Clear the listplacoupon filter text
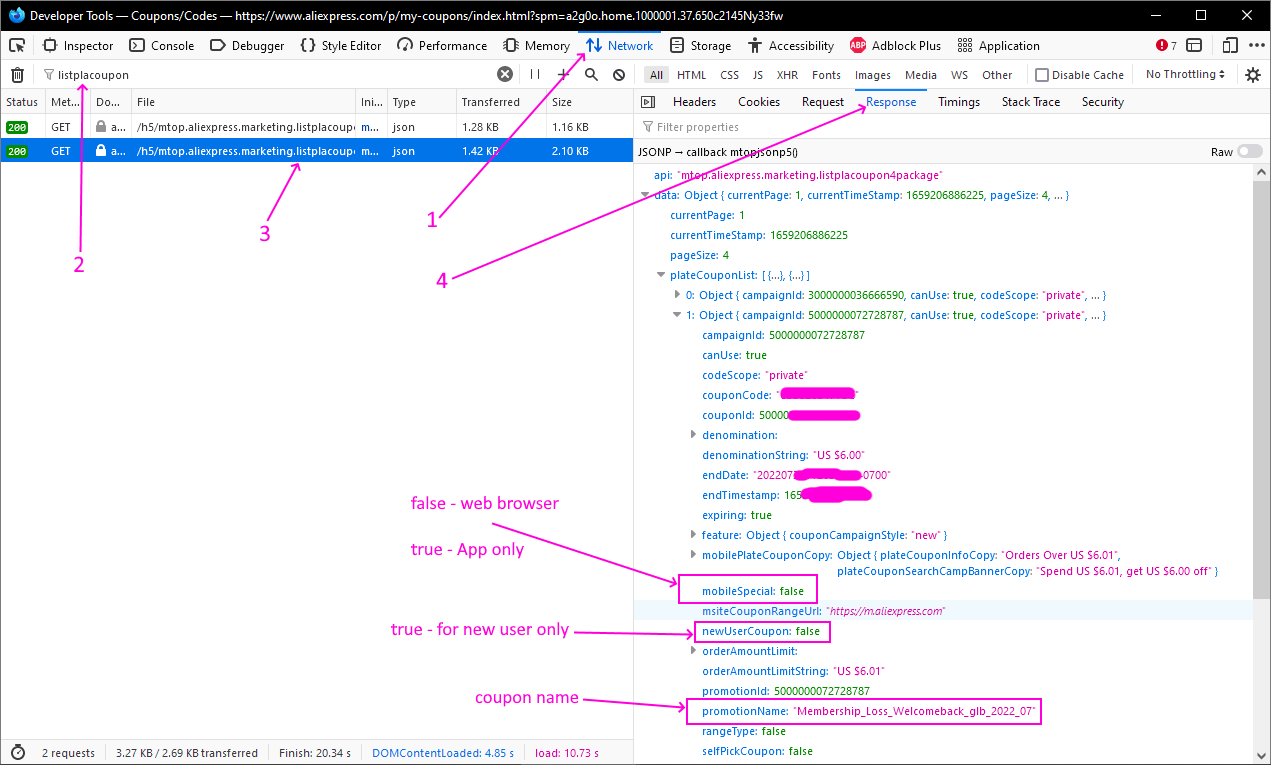This screenshot has height=765, width=1271. coord(505,74)
